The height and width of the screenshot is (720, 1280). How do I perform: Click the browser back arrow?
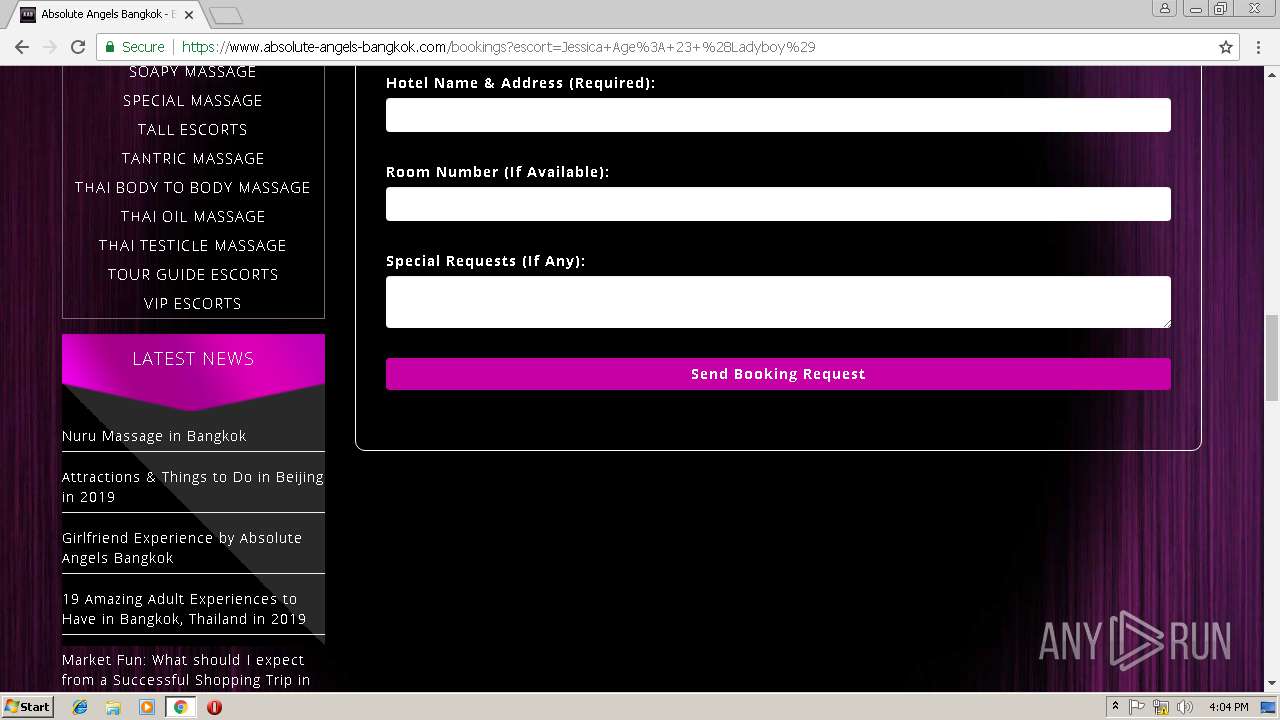point(22,47)
